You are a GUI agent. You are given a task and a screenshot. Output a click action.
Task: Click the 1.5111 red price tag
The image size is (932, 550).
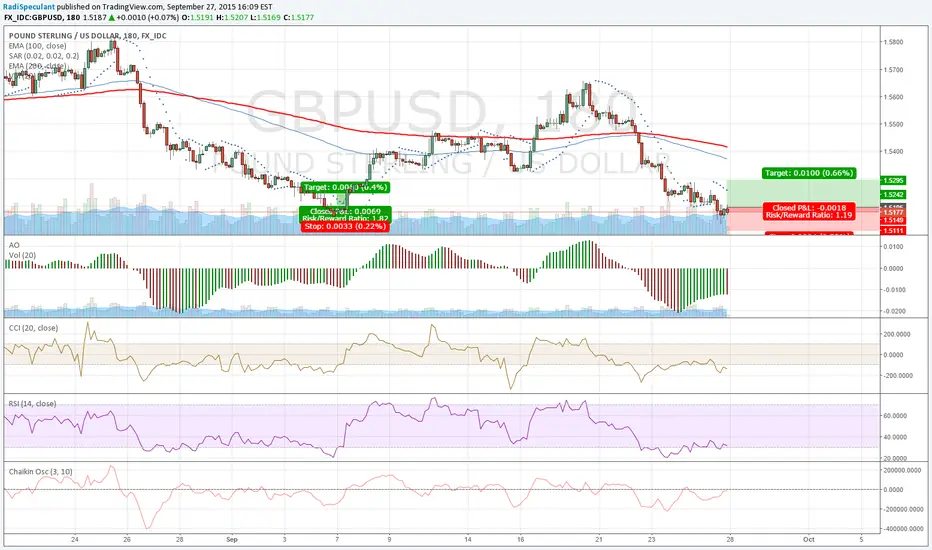click(x=893, y=231)
